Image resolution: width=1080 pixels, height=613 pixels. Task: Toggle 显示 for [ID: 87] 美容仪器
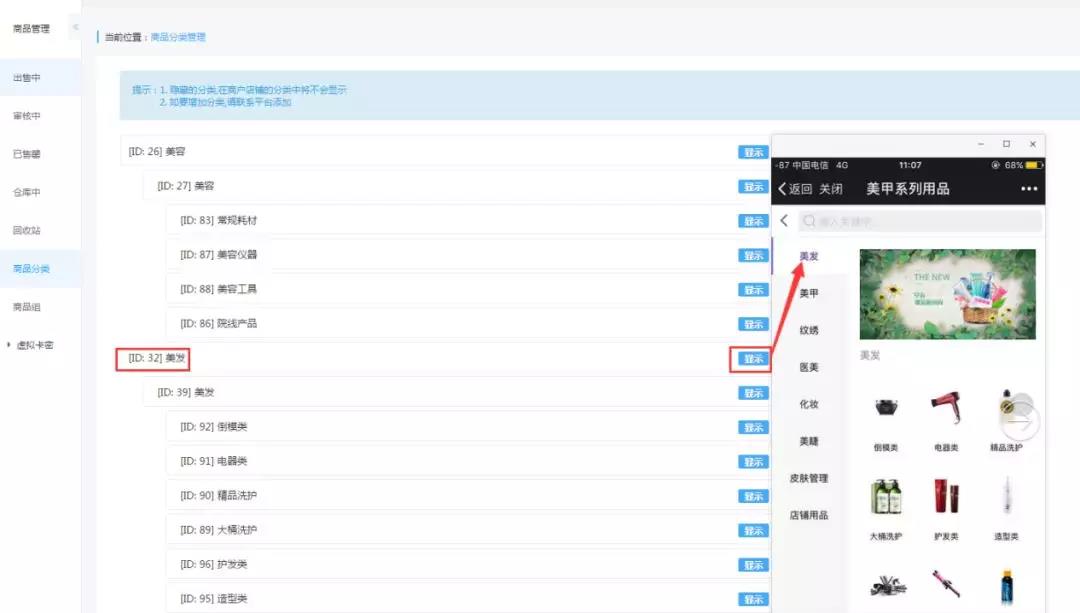[x=752, y=255]
